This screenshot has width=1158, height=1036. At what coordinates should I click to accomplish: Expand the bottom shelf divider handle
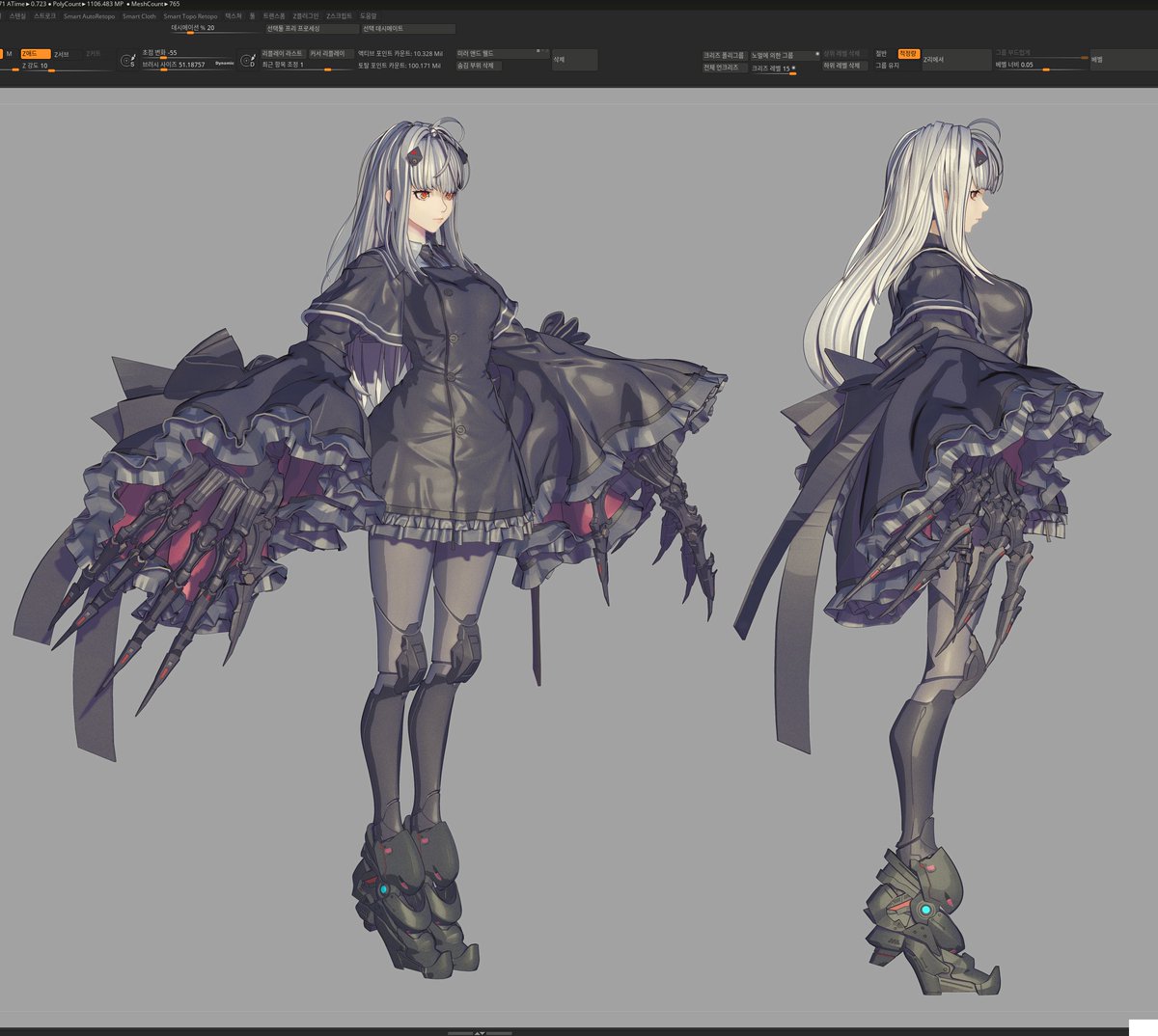tap(480, 1032)
